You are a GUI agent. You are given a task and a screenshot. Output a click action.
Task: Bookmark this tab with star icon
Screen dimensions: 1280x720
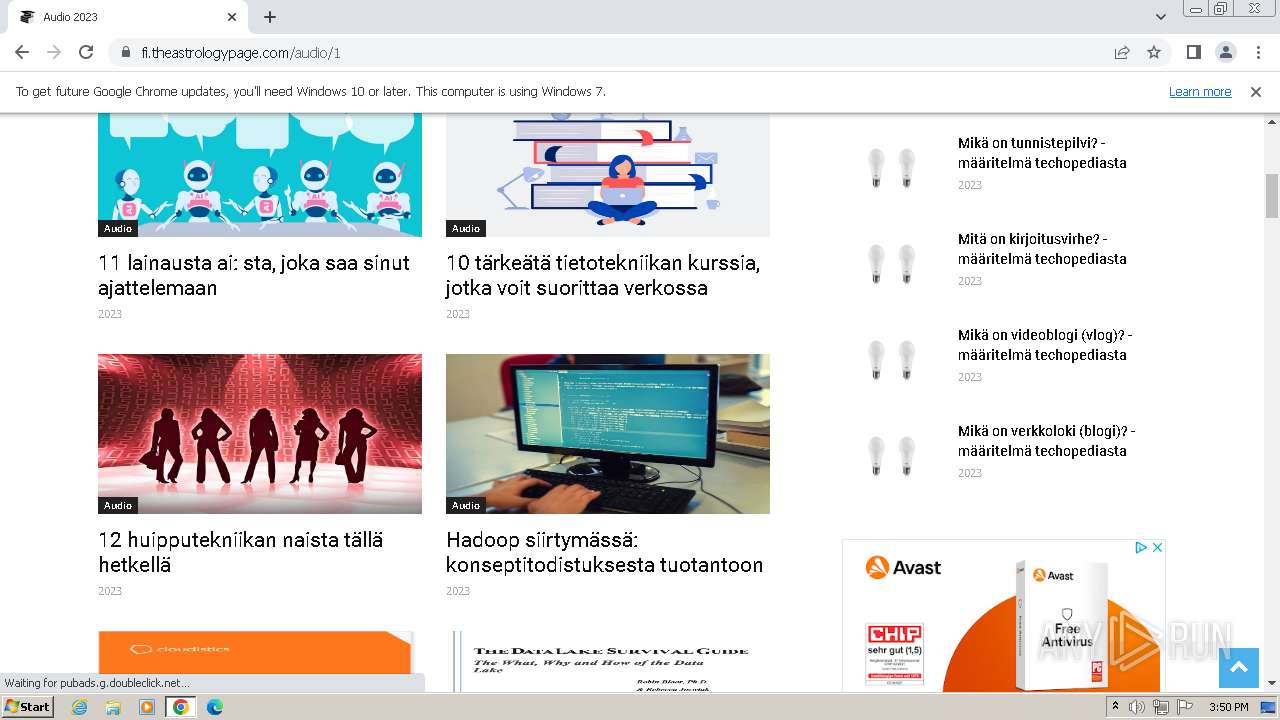pyautogui.click(x=1154, y=52)
